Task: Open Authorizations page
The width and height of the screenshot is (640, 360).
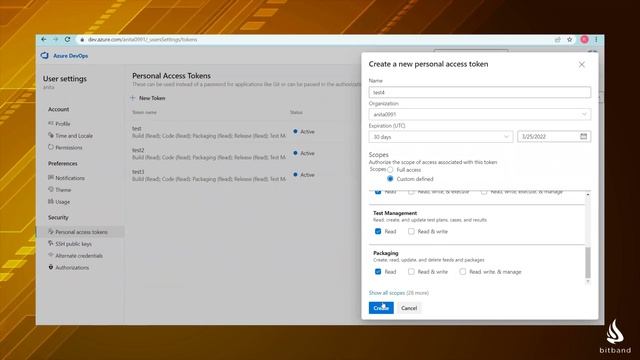Action: [x=72, y=267]
